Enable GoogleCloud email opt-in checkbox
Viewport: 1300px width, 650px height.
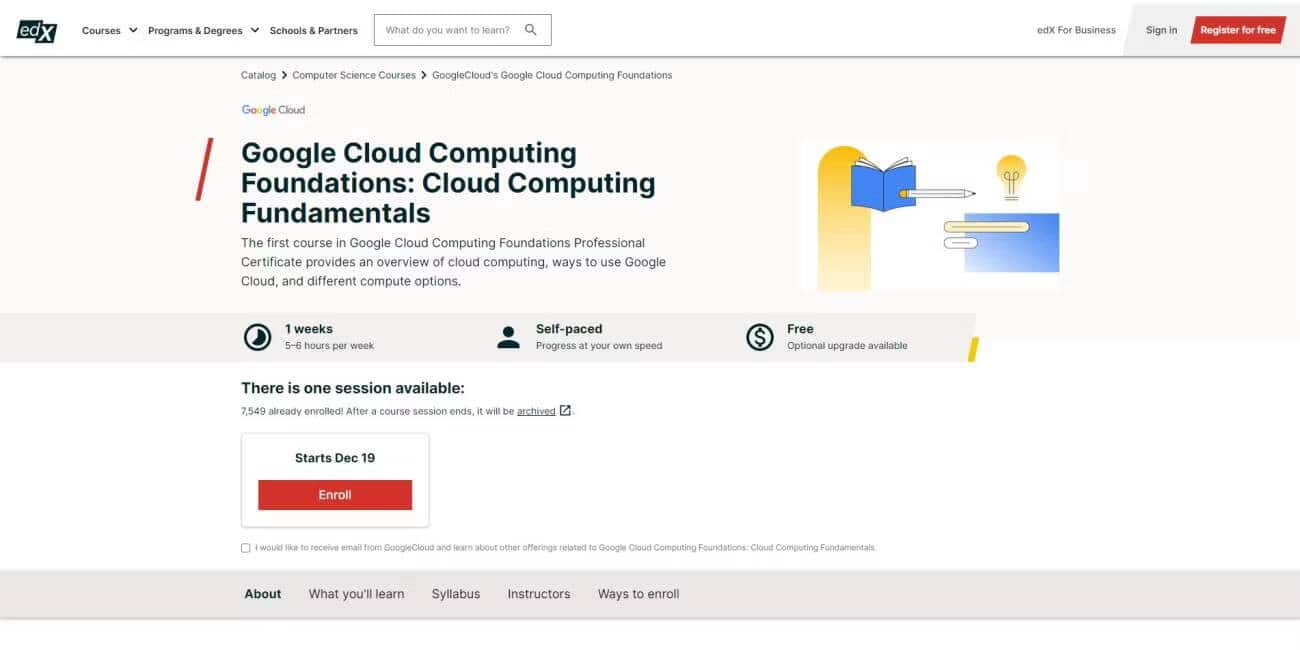click(x=246, y=548)
